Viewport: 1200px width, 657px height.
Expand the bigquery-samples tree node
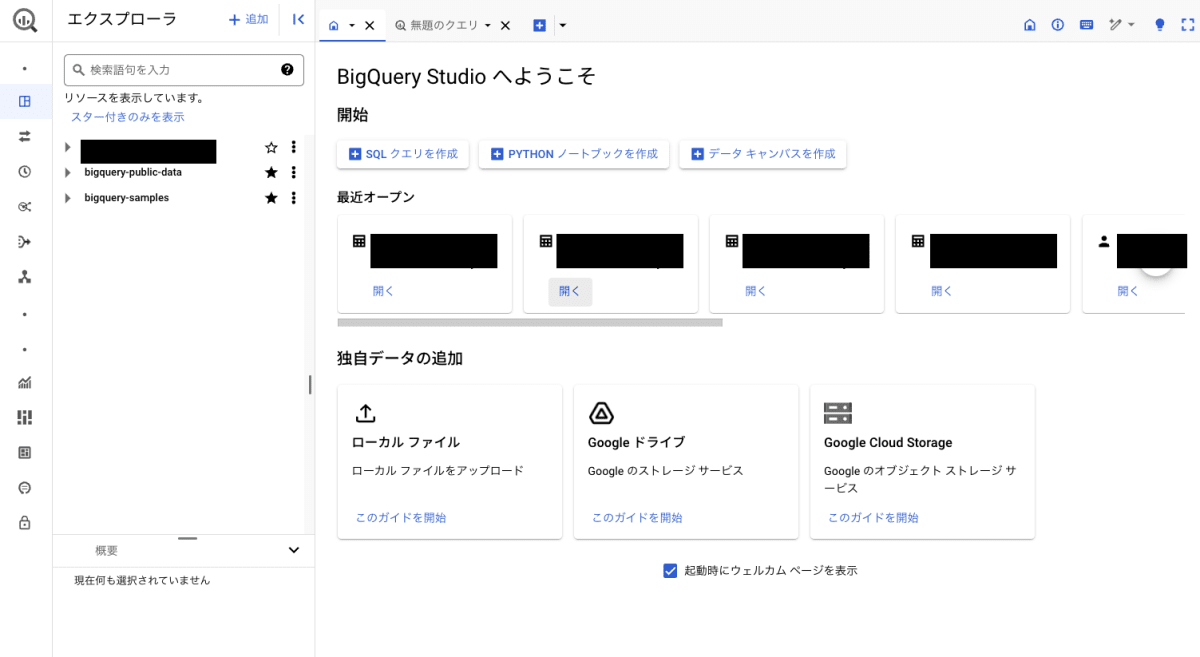[x=68, y=198]
